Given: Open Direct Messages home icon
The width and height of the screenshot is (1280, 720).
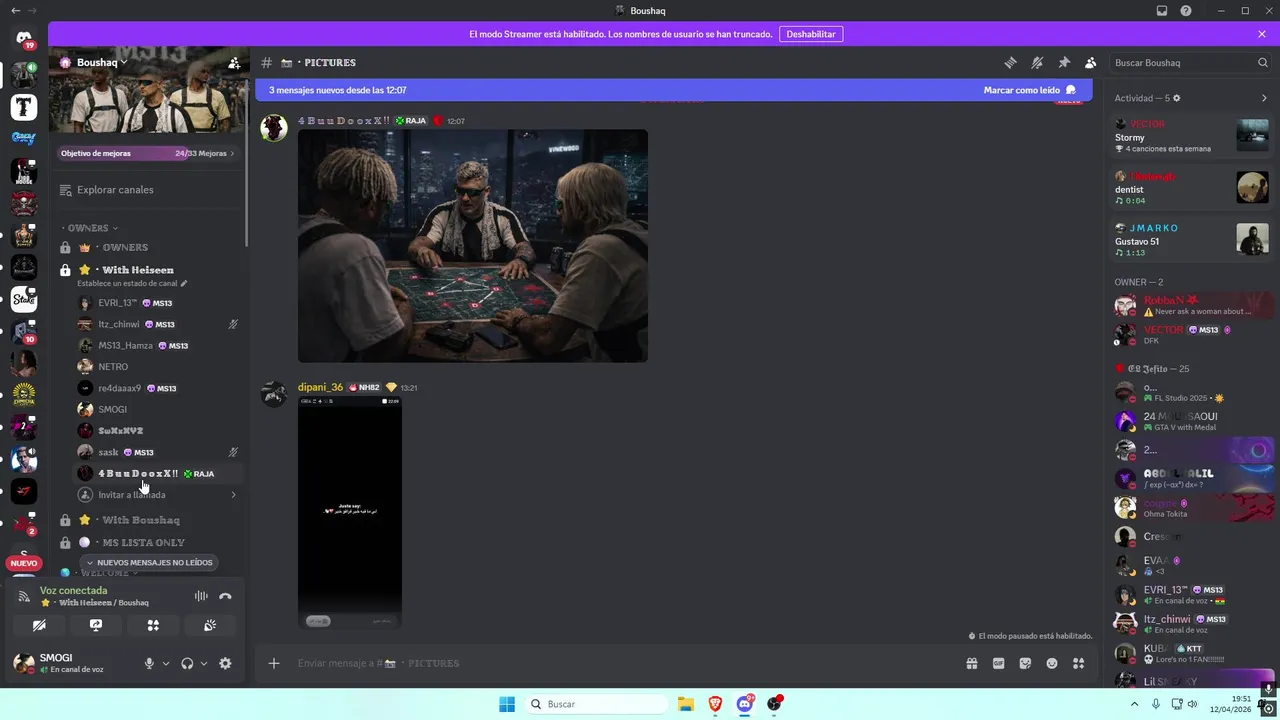Looking at the screenshot, I should click(x=24, y=39).
